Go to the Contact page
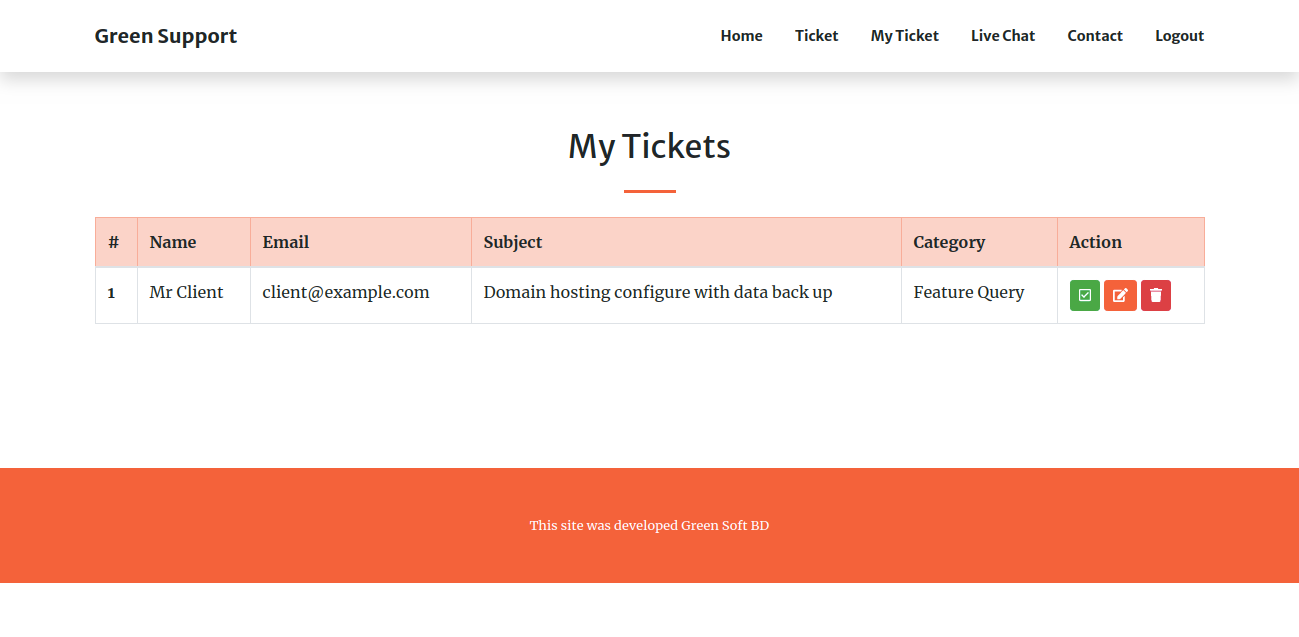The height and width of the screenshot is (637, 1299). (1094, 35)
